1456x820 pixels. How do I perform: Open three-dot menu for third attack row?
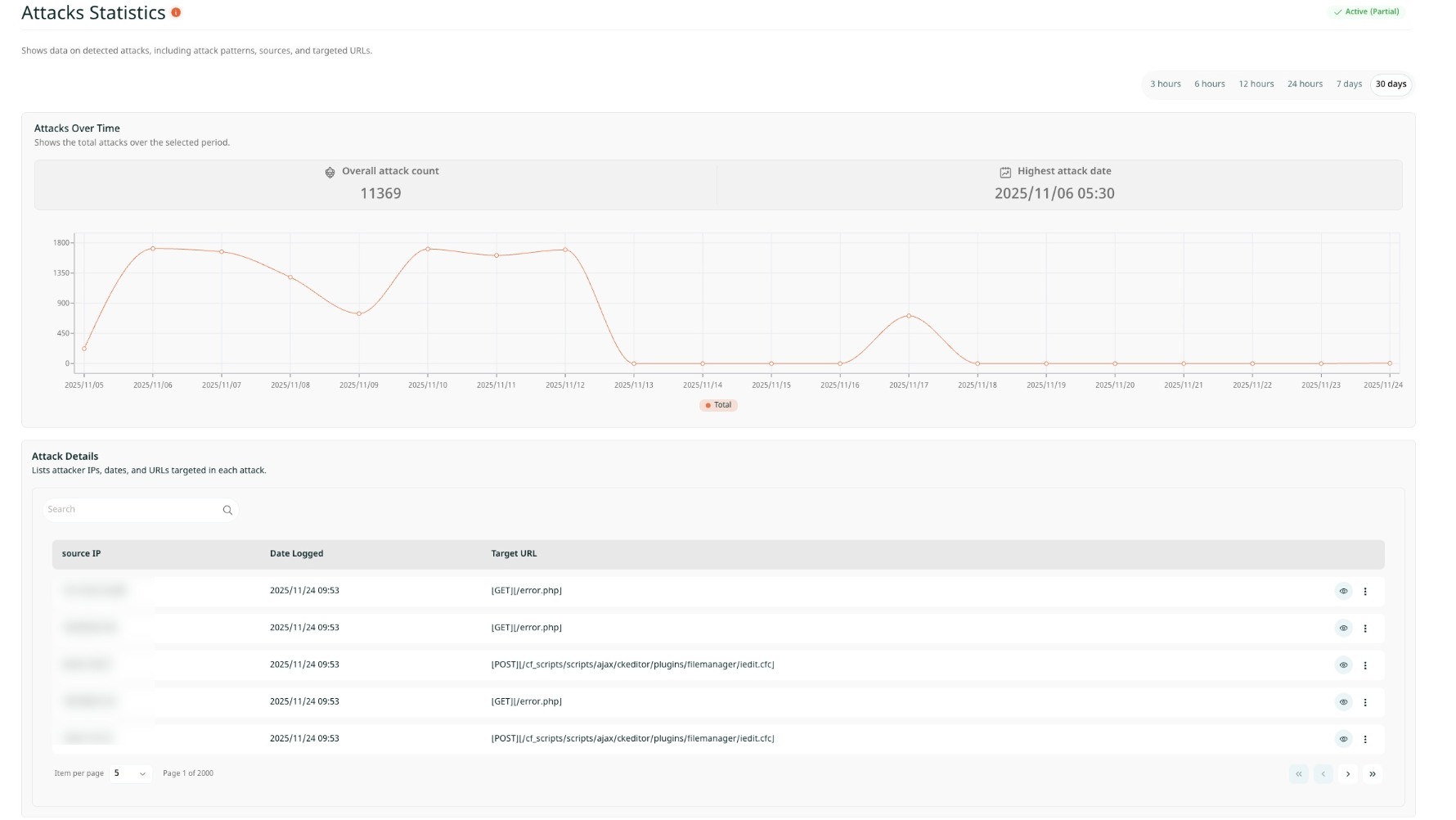[x=1365, y=665]
